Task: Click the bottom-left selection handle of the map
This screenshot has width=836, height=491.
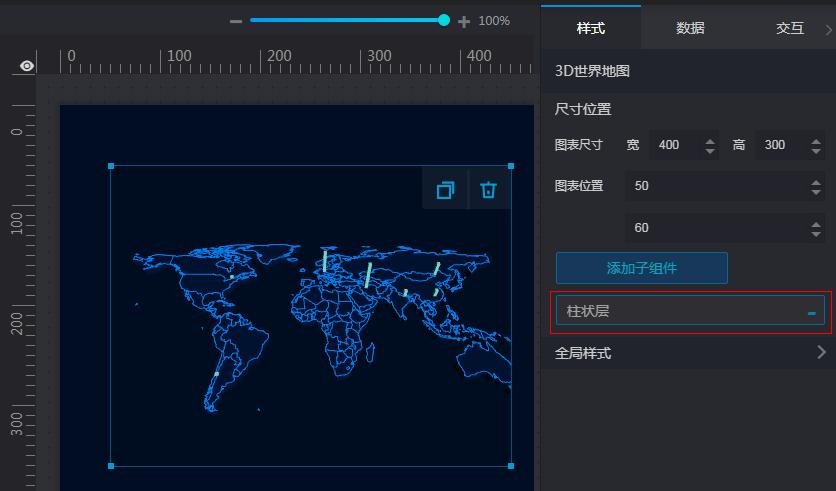Action: pyautogui.click(x=111, y=466)
